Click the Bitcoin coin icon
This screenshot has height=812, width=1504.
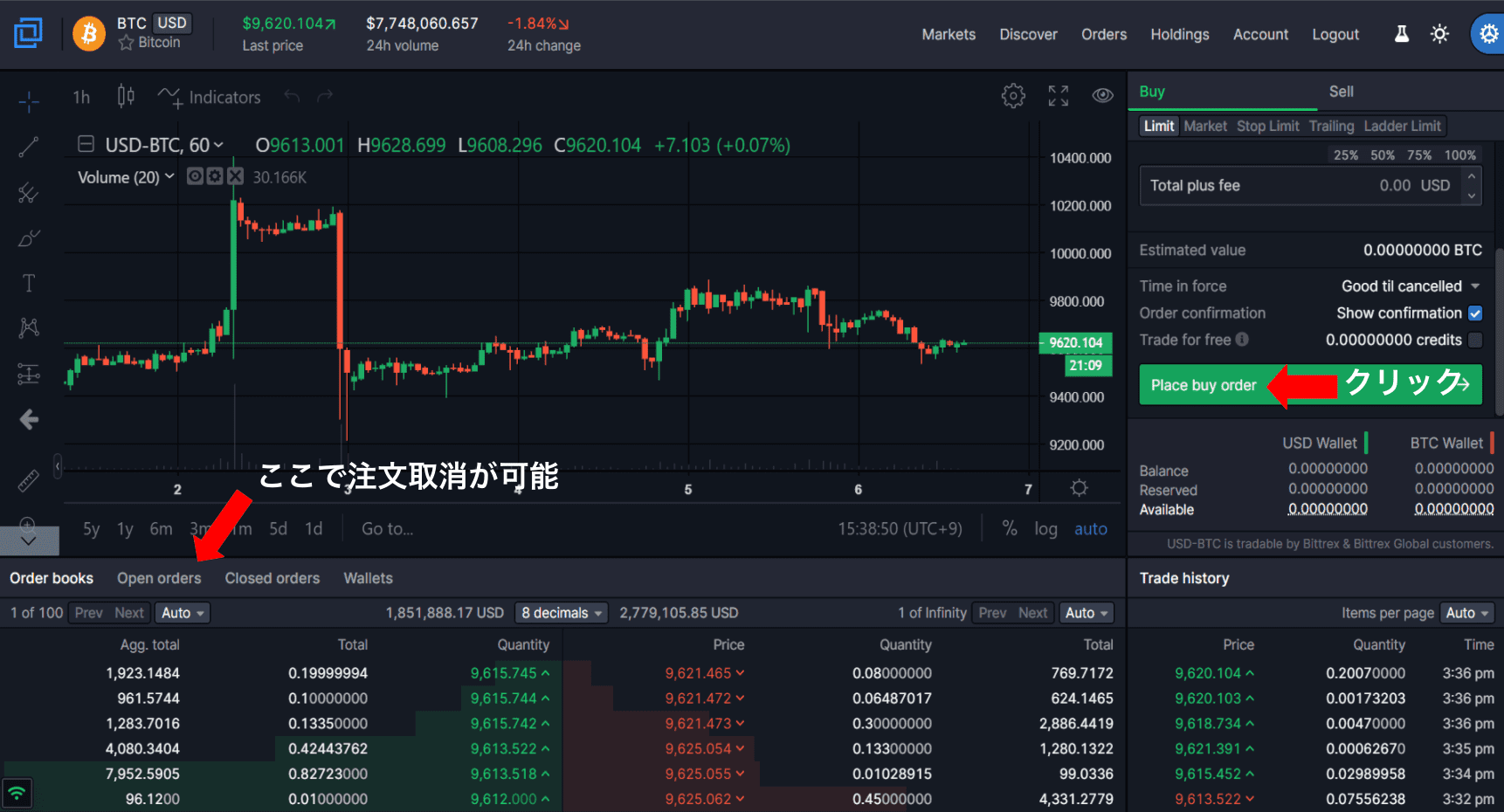[x=88, y=33]
